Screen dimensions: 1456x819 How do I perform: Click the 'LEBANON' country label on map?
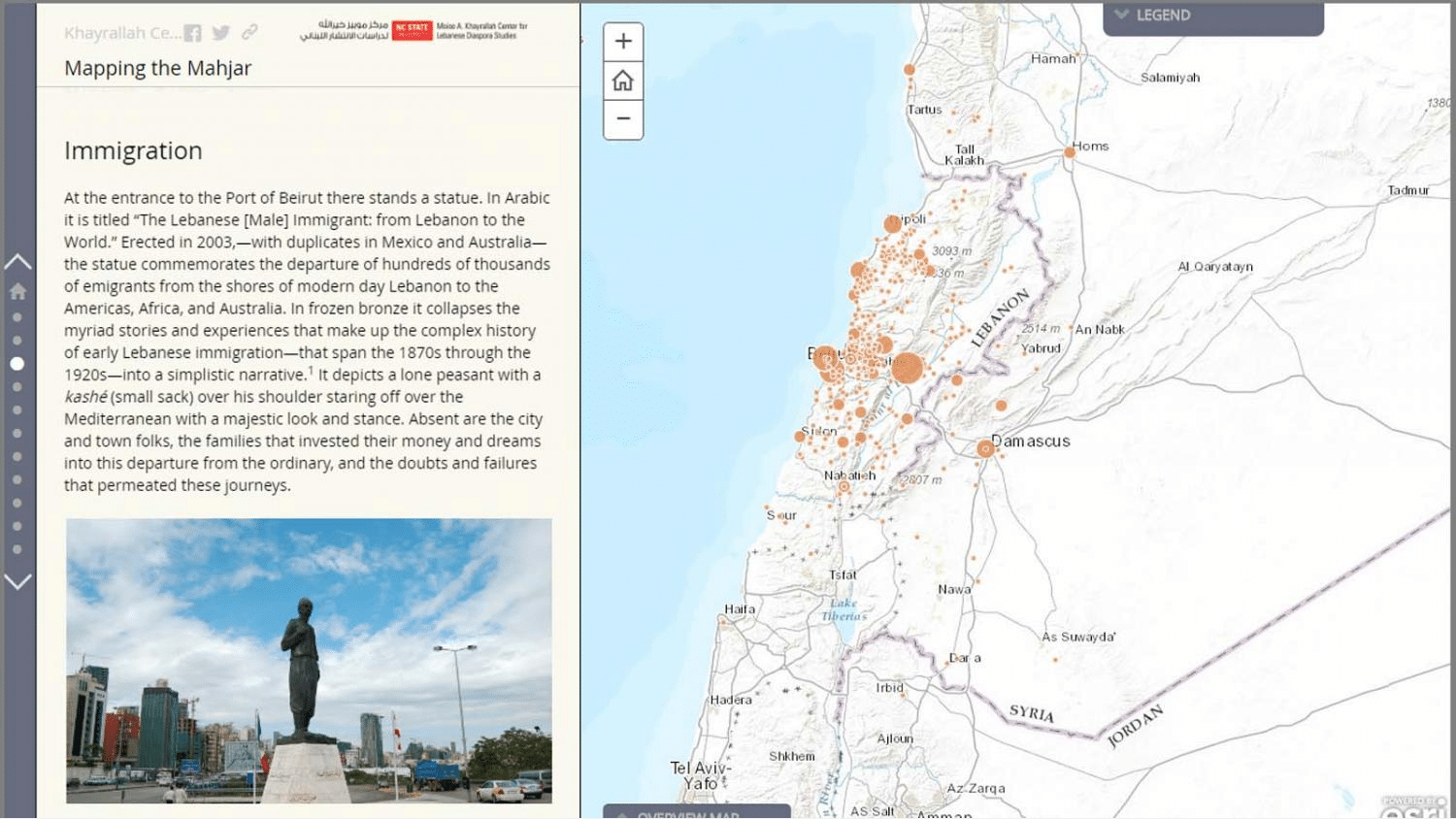(1001, 318)
